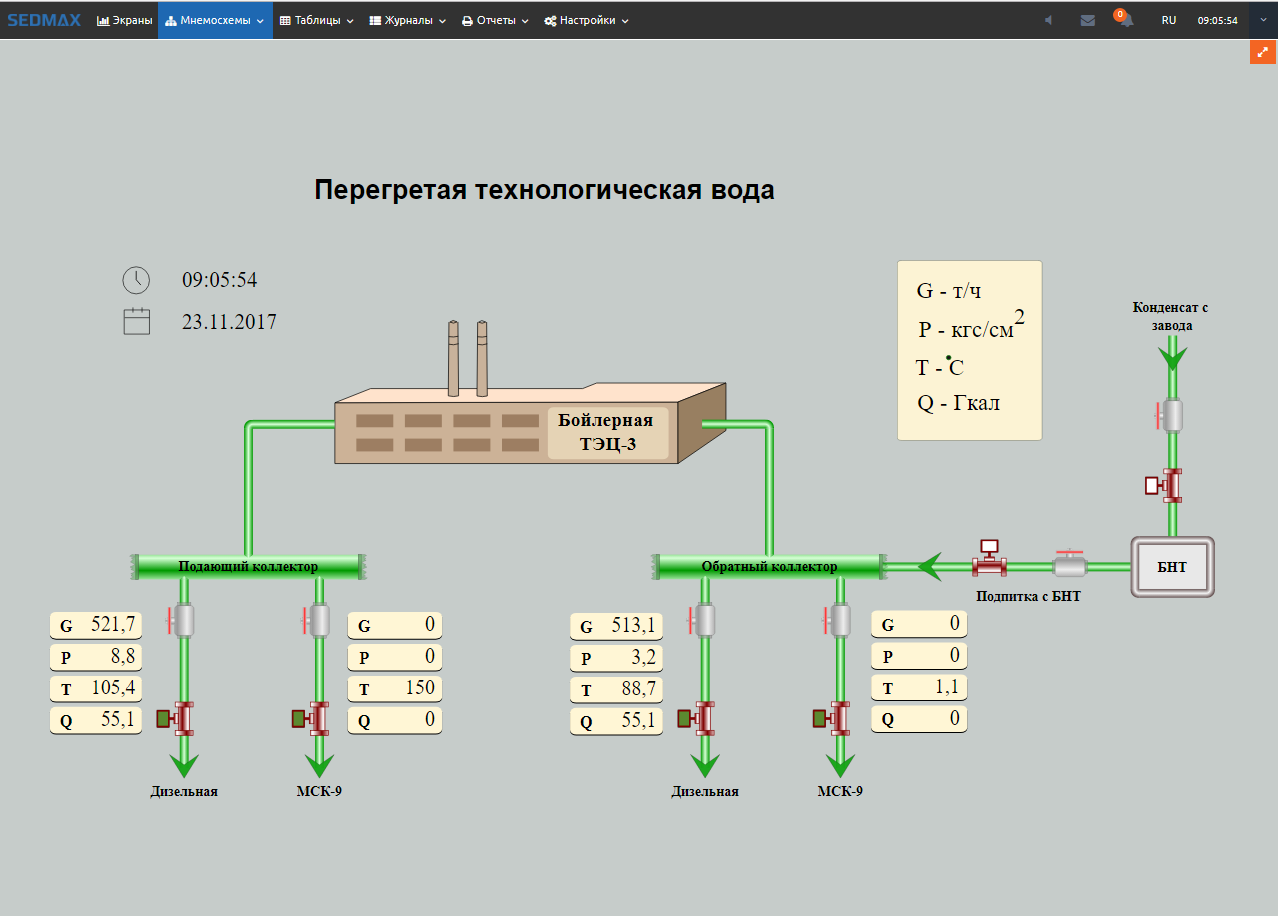Open the notifications bell icon

pyautogui.click(x=1126, y=20)
